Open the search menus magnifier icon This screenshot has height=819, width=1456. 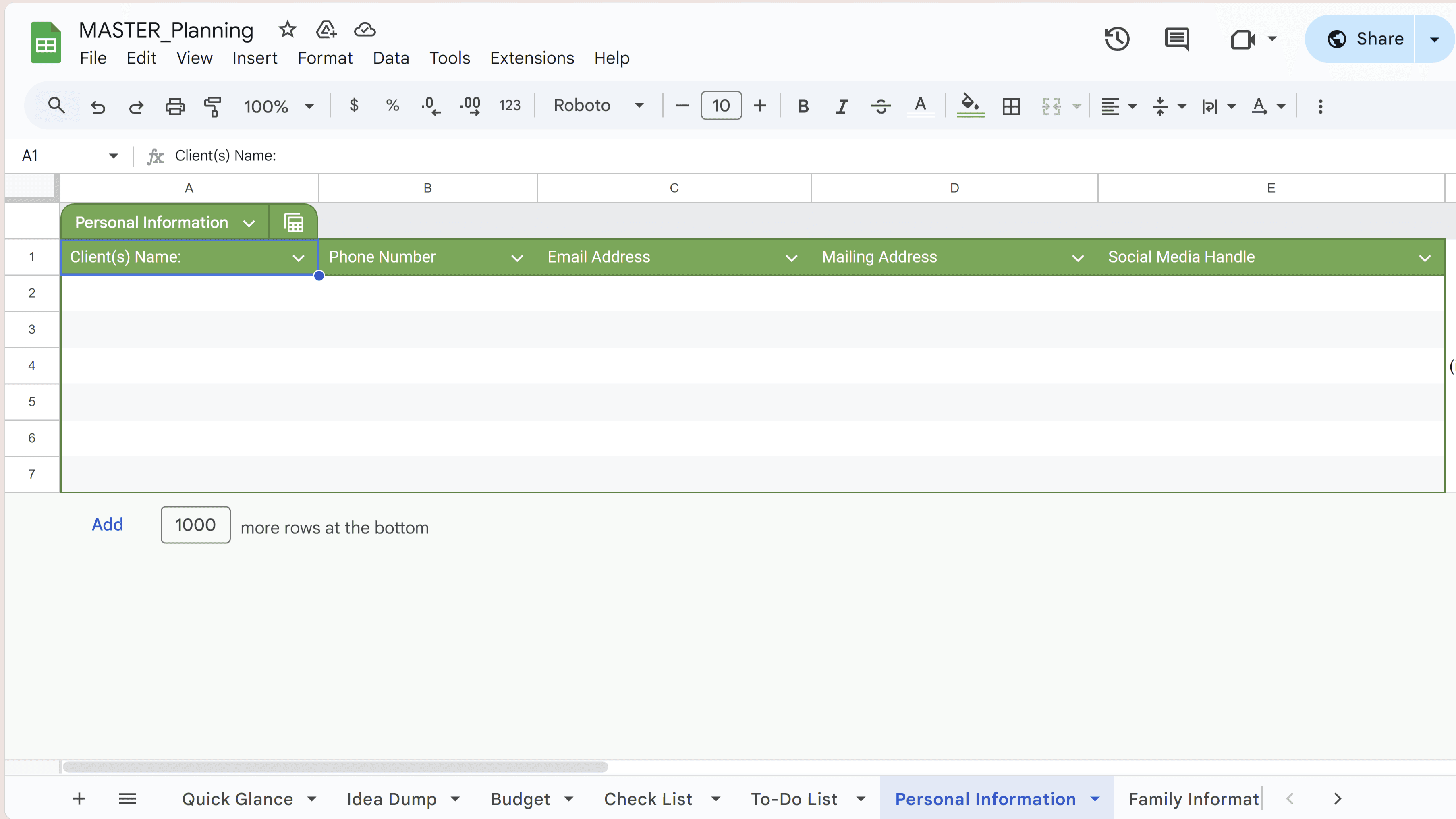click(56, 106)
